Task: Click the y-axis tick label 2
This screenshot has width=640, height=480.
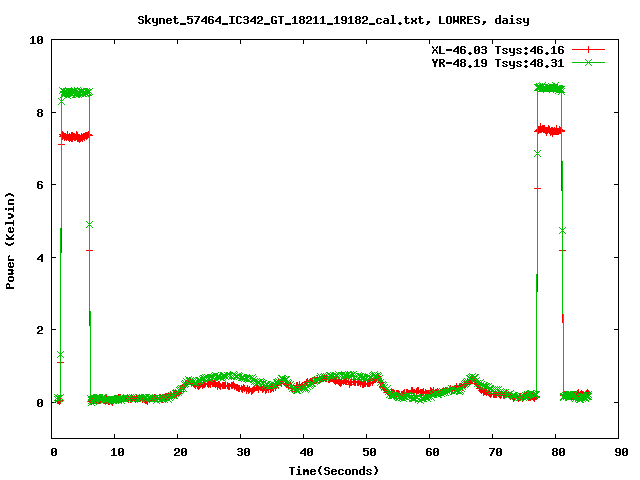Action: pyautogui.click(x=40, y=330)
